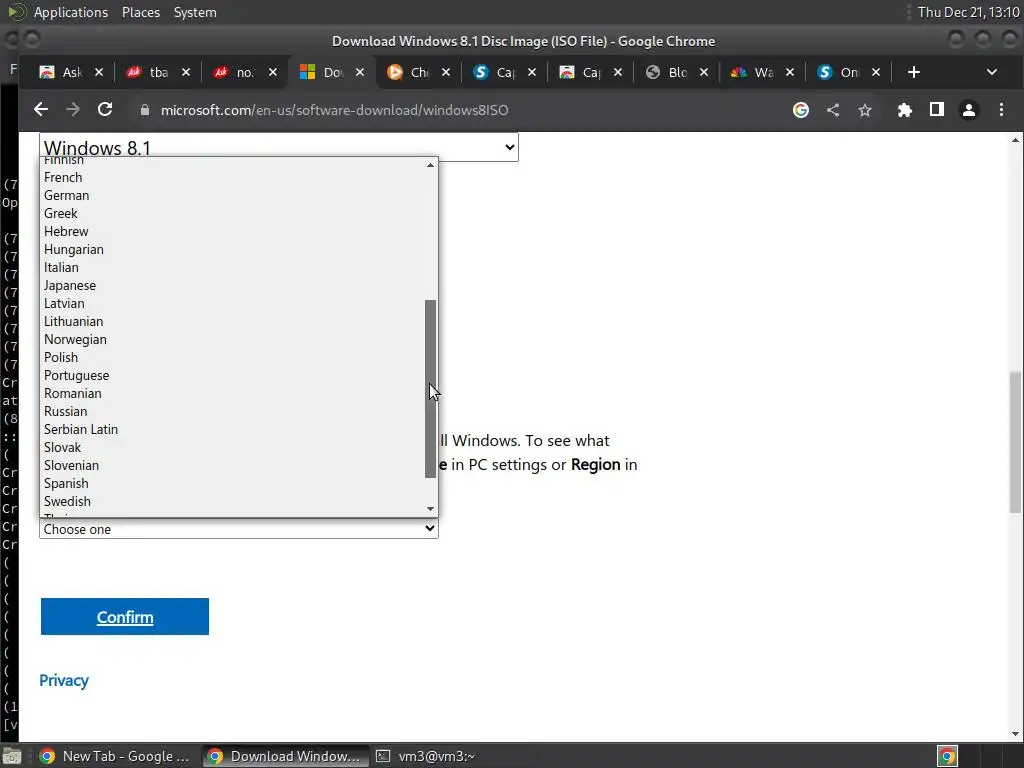Screen dimensions: 1024x768
Task: Click the language list scroll-up arrow
Action: tap(430, 165)
